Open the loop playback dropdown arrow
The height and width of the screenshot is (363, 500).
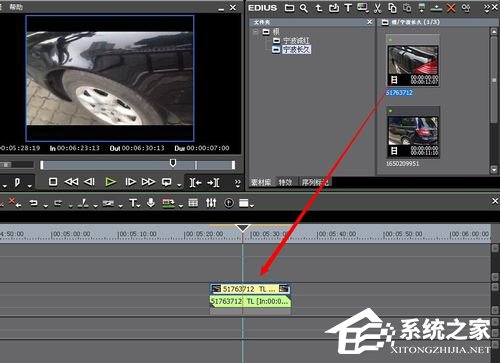pyautogui.click(x=180, y=185)
